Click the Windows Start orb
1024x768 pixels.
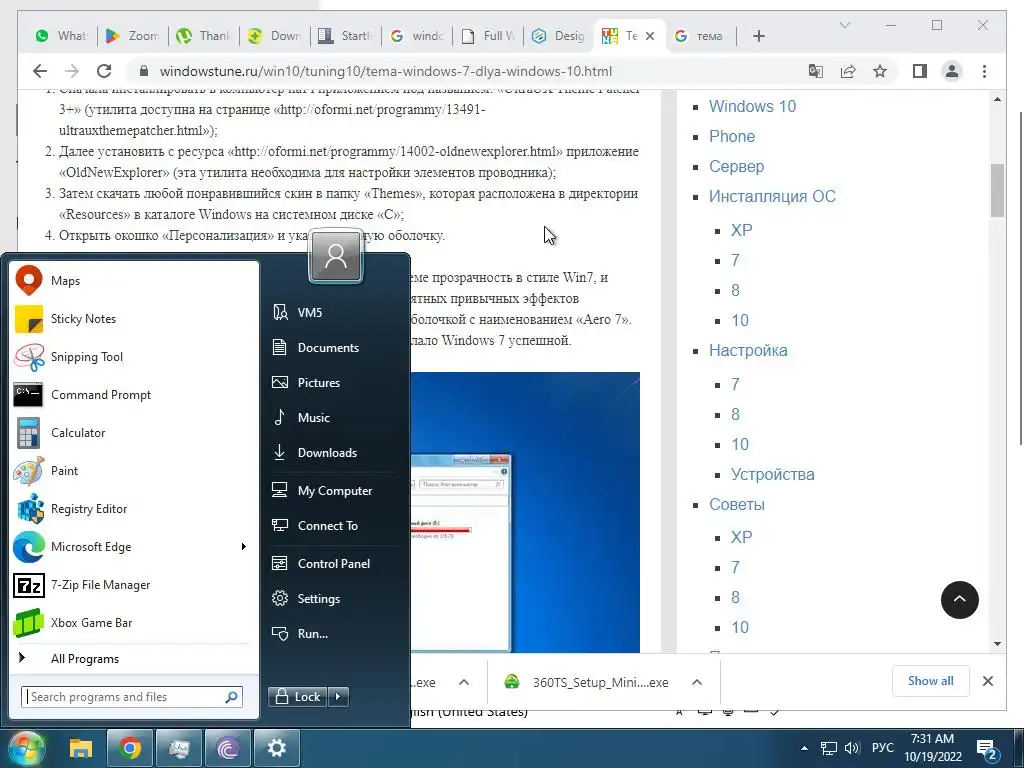pos(26,748)
